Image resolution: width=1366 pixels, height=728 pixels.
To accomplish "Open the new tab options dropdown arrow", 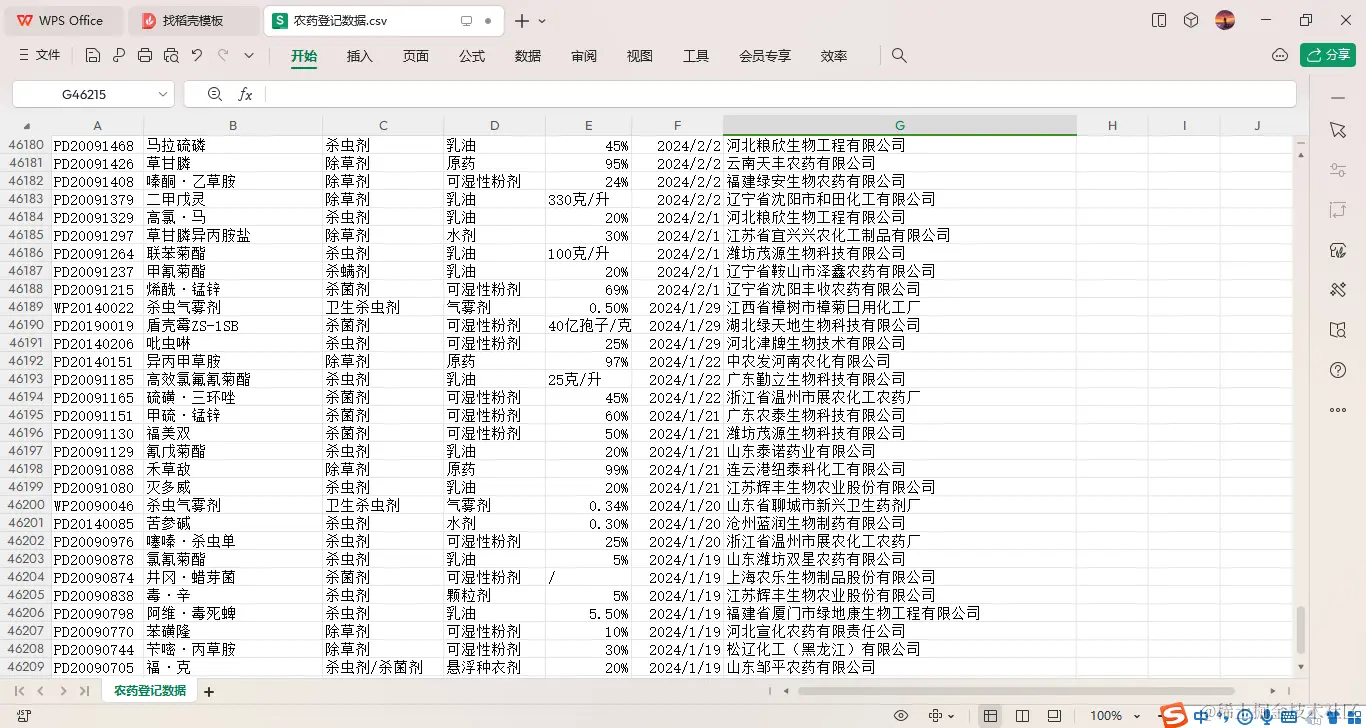I will tap(542, 21).
